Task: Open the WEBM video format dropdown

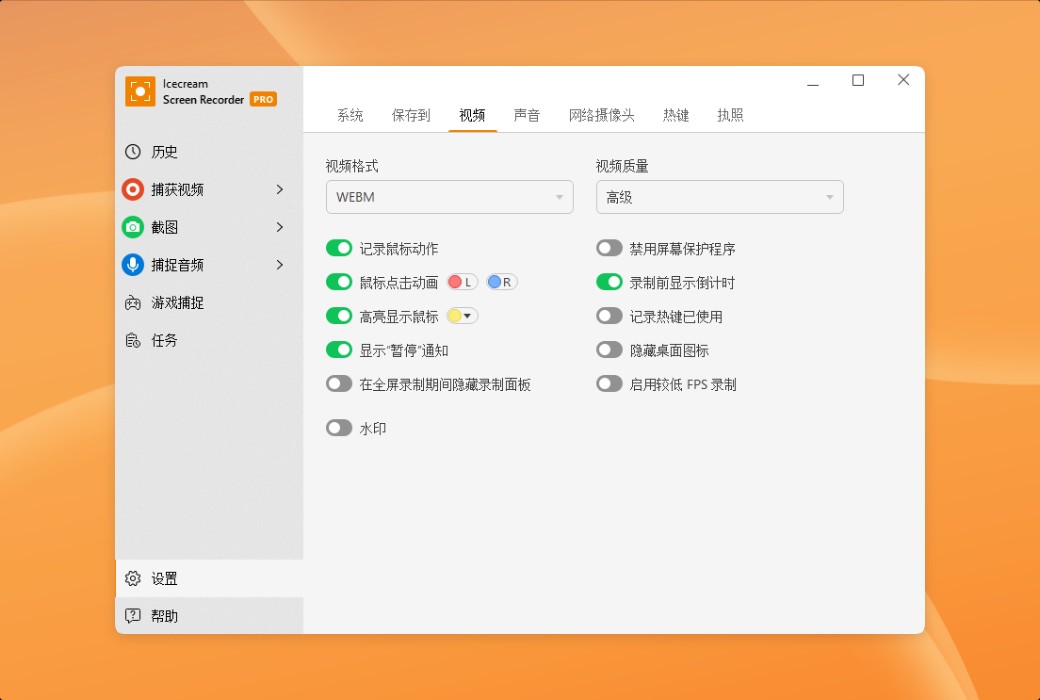Action: 449,197
